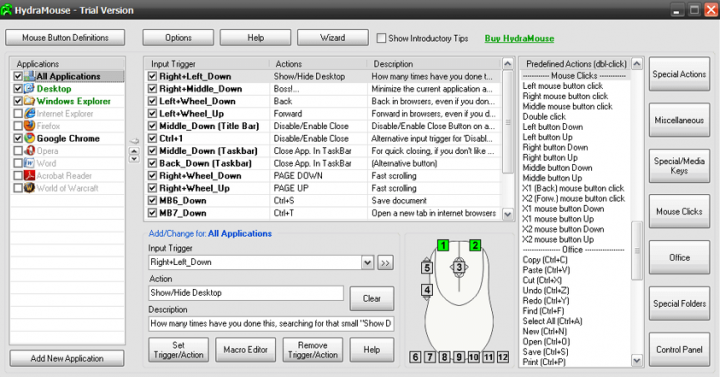Select button 10 on the mouse diagram

[x=473, y=357]
